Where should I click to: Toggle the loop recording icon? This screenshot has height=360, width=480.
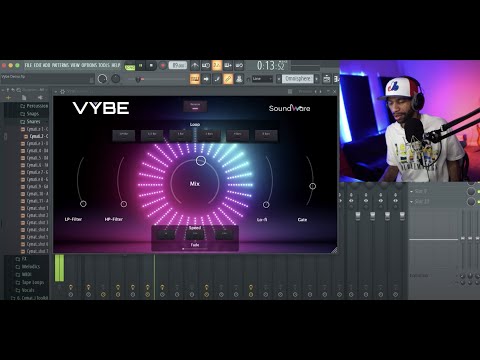[239, 65]
